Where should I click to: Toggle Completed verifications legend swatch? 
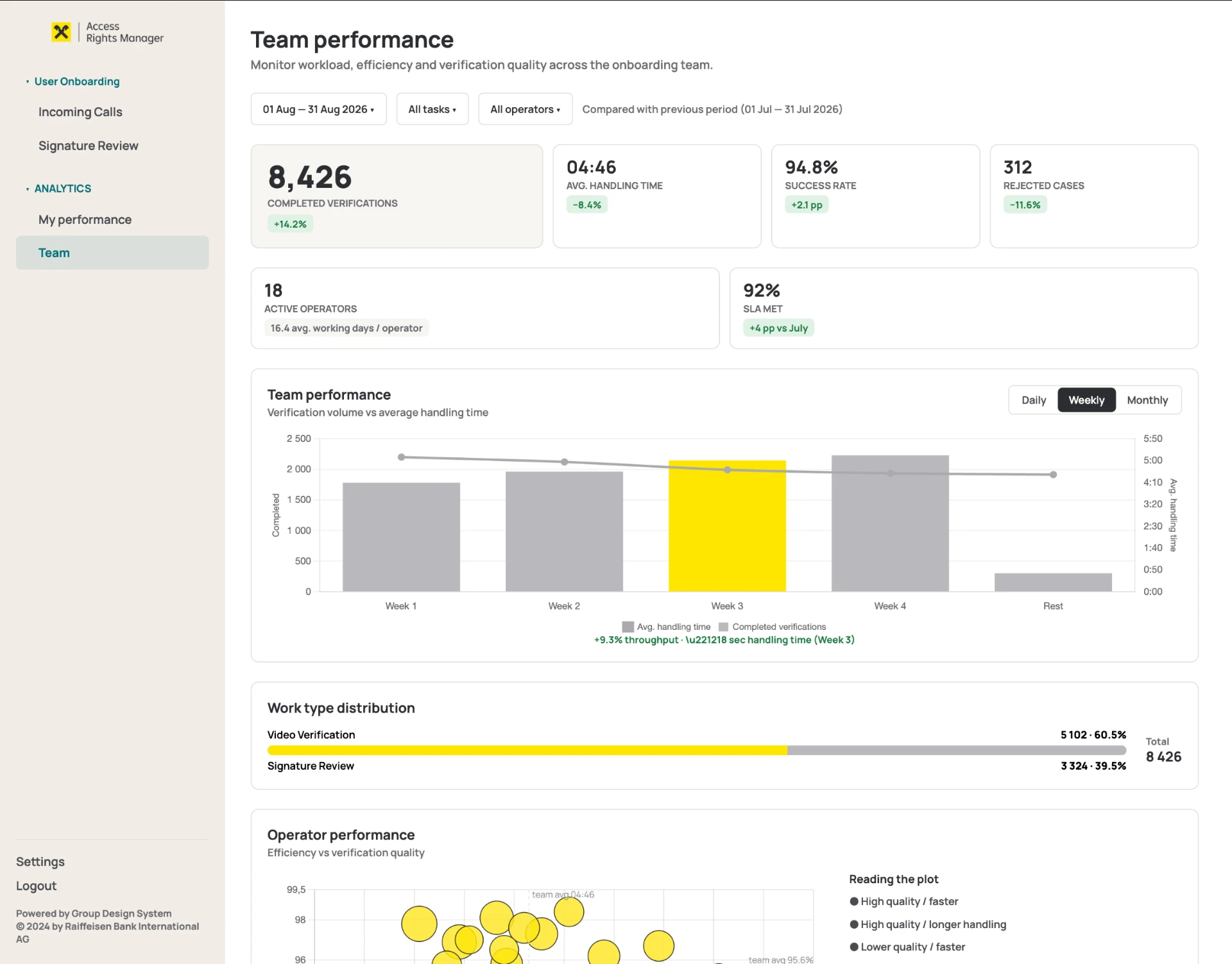pyautogui.click(x=723, y=627)
